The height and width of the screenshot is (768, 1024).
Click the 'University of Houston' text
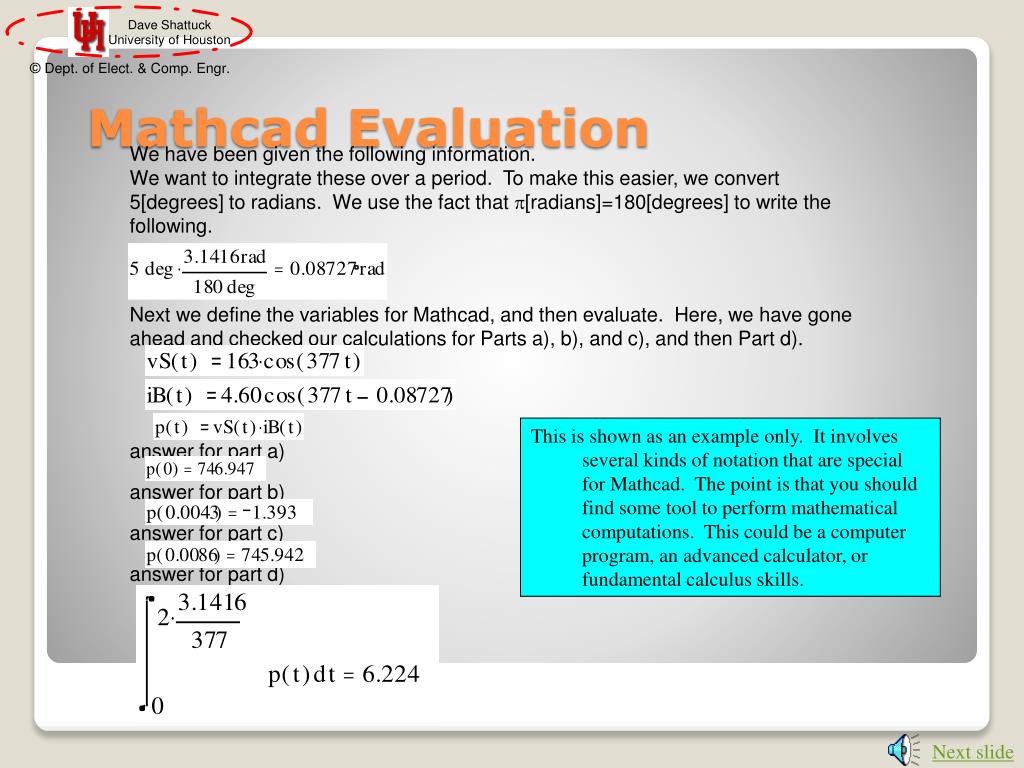pos(169,40)
